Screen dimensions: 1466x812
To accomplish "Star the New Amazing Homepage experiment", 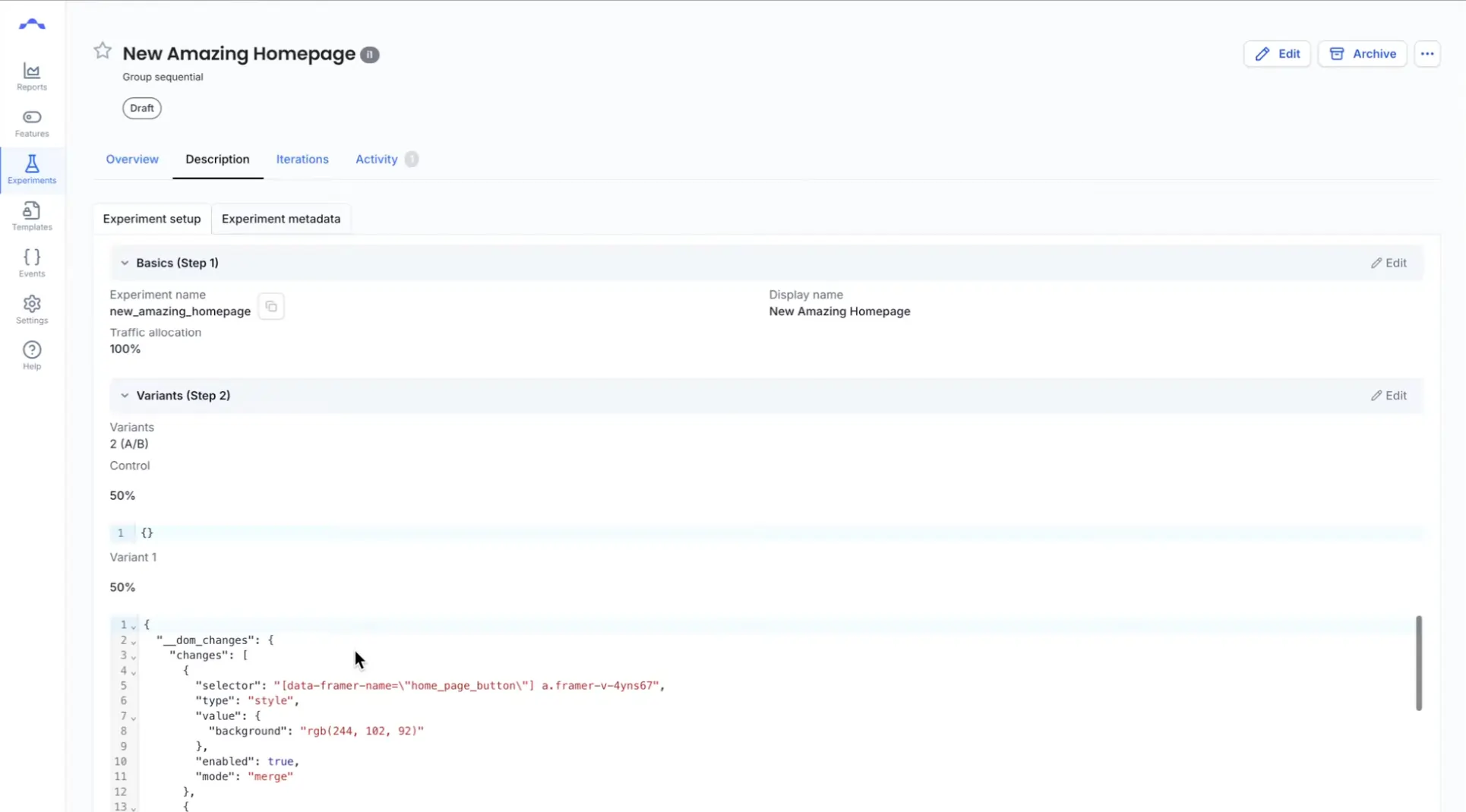I will [103, 52].
